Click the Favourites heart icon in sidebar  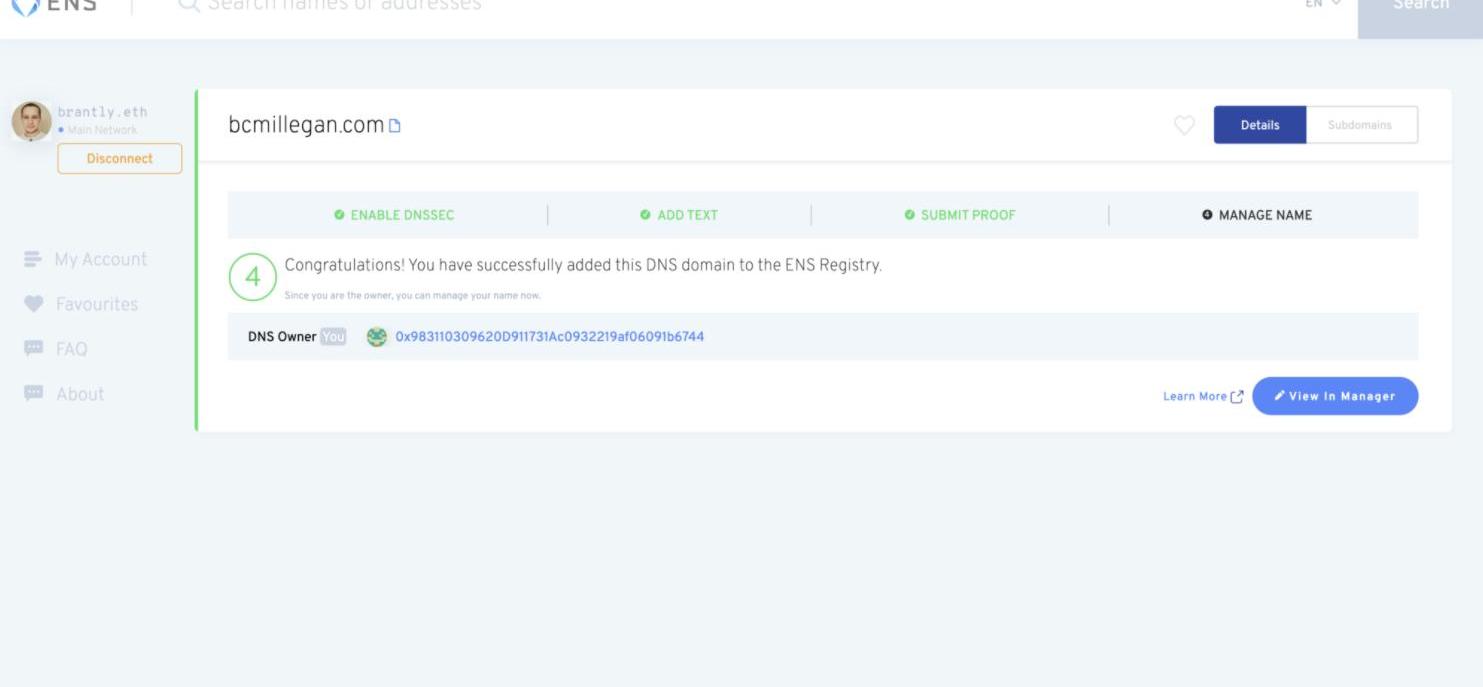(x=33, y=304)
